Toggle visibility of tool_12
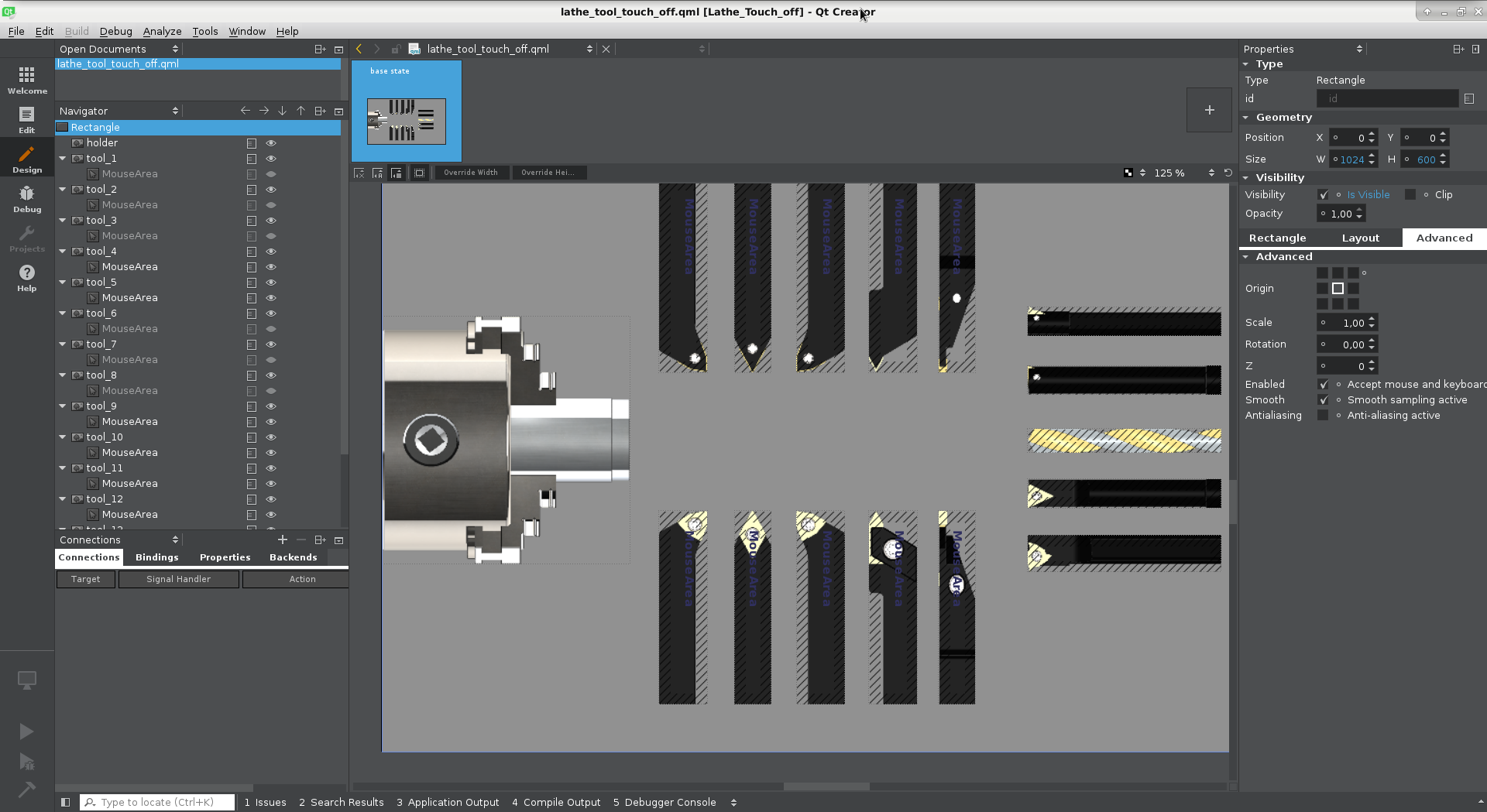Viewport: 1487px width, 812px height. [271, 499]
